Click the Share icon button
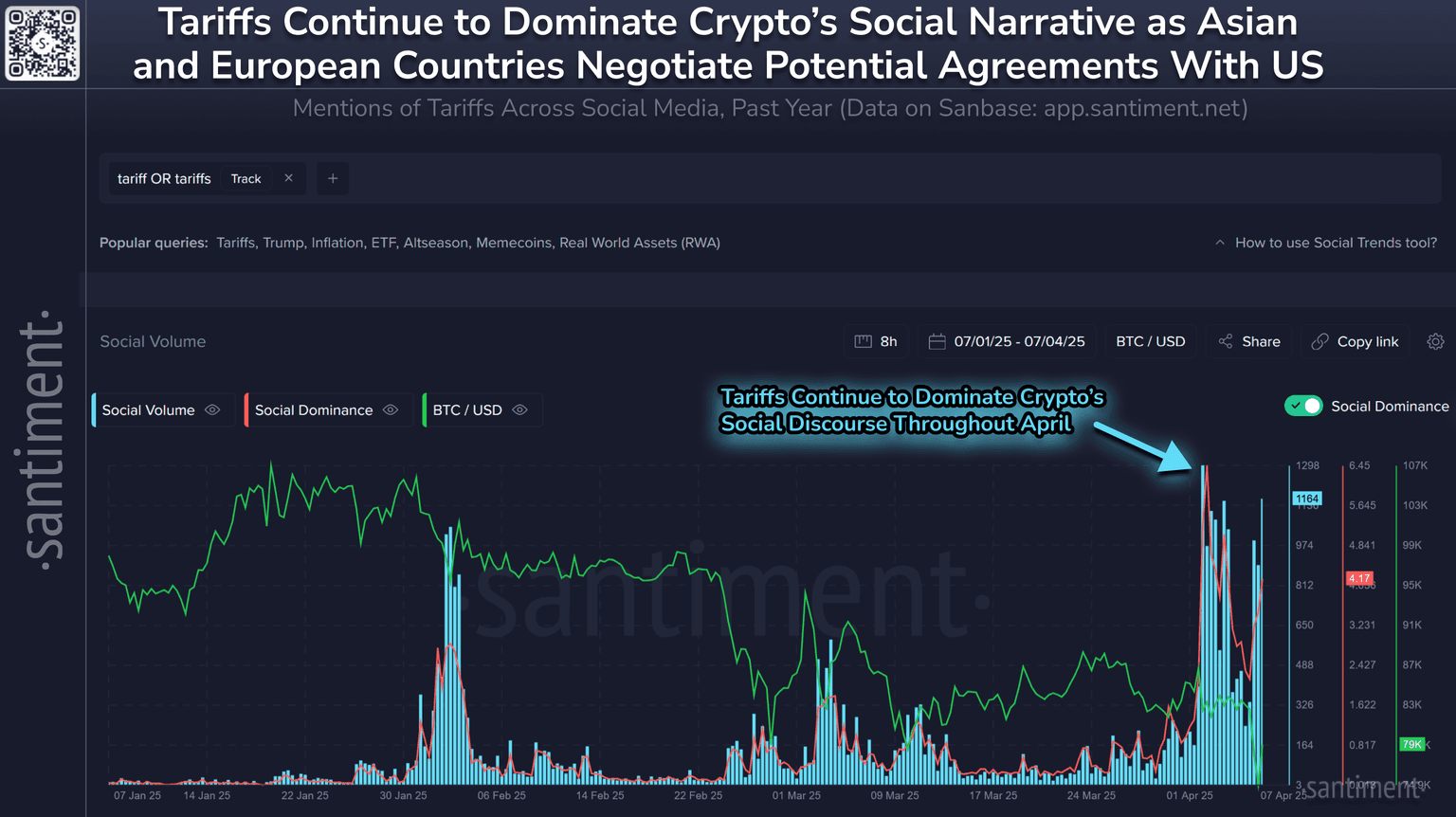The height and width of the screenshot is (817, 1456). click(x=1249, y=341)
